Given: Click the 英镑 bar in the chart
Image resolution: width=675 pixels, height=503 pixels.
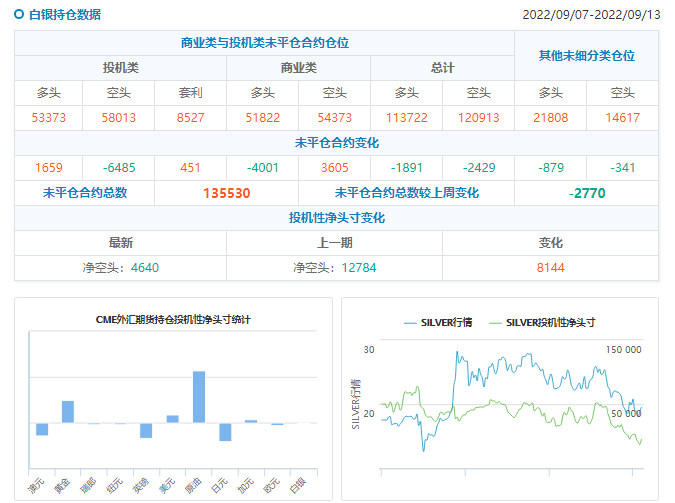Looking at the screenshot, I should (x=146, y=430).
